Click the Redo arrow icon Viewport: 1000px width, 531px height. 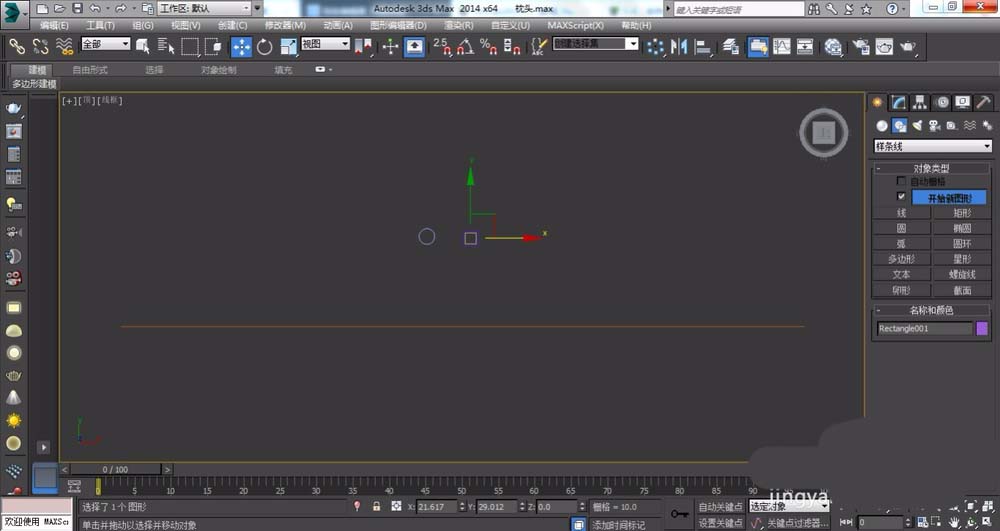(x=121, y=8)
